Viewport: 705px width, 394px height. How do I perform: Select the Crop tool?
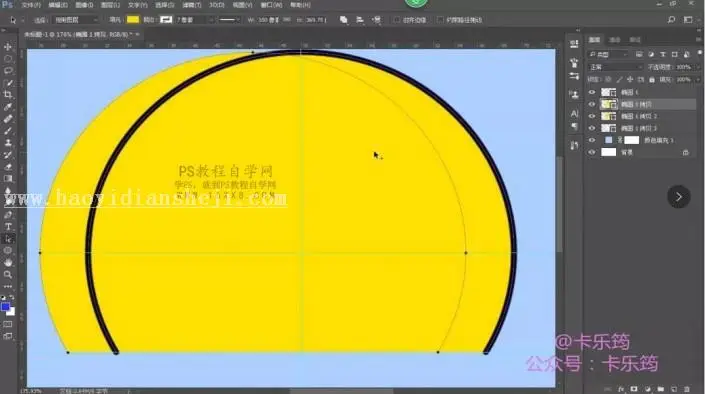pyautogui.click(x=8, y=95)
